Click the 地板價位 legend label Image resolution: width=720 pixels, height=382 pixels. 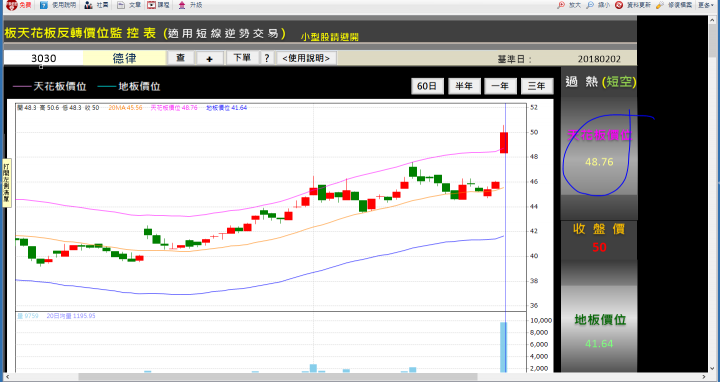click(x=139, y=86)
